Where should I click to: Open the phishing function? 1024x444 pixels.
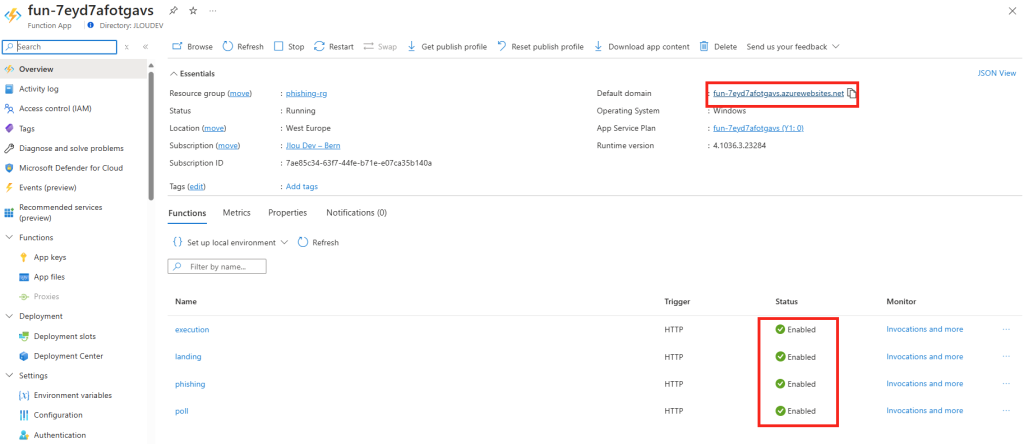tap(190, 384)
